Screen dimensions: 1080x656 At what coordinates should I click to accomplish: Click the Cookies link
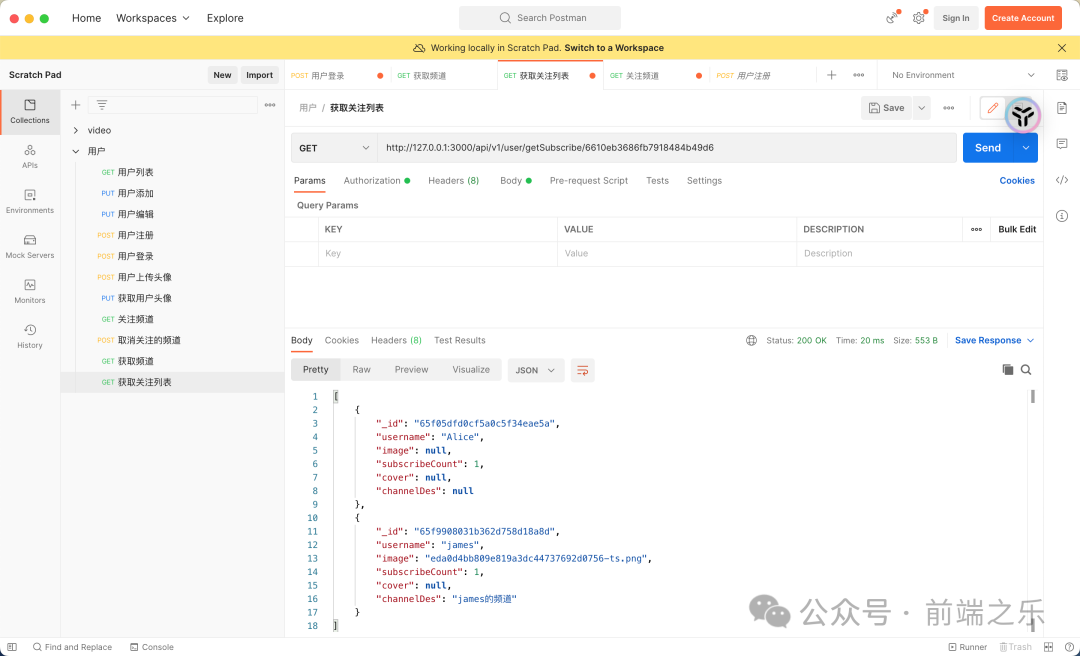click(x=1017, y=181)
